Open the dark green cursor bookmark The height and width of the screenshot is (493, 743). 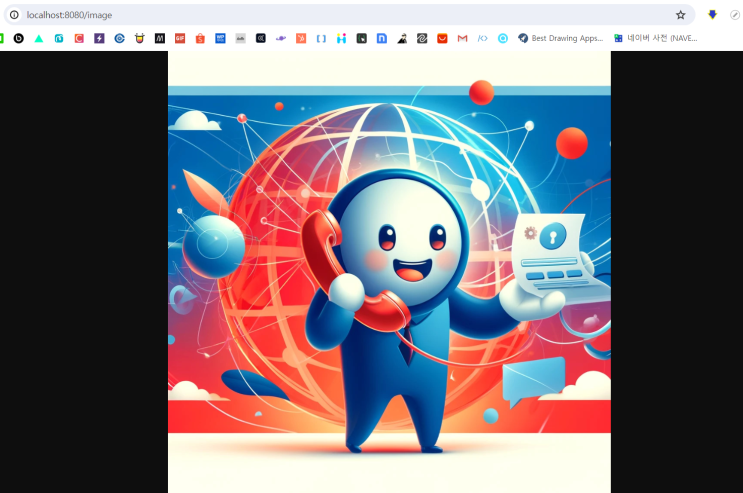pos(362,38)
